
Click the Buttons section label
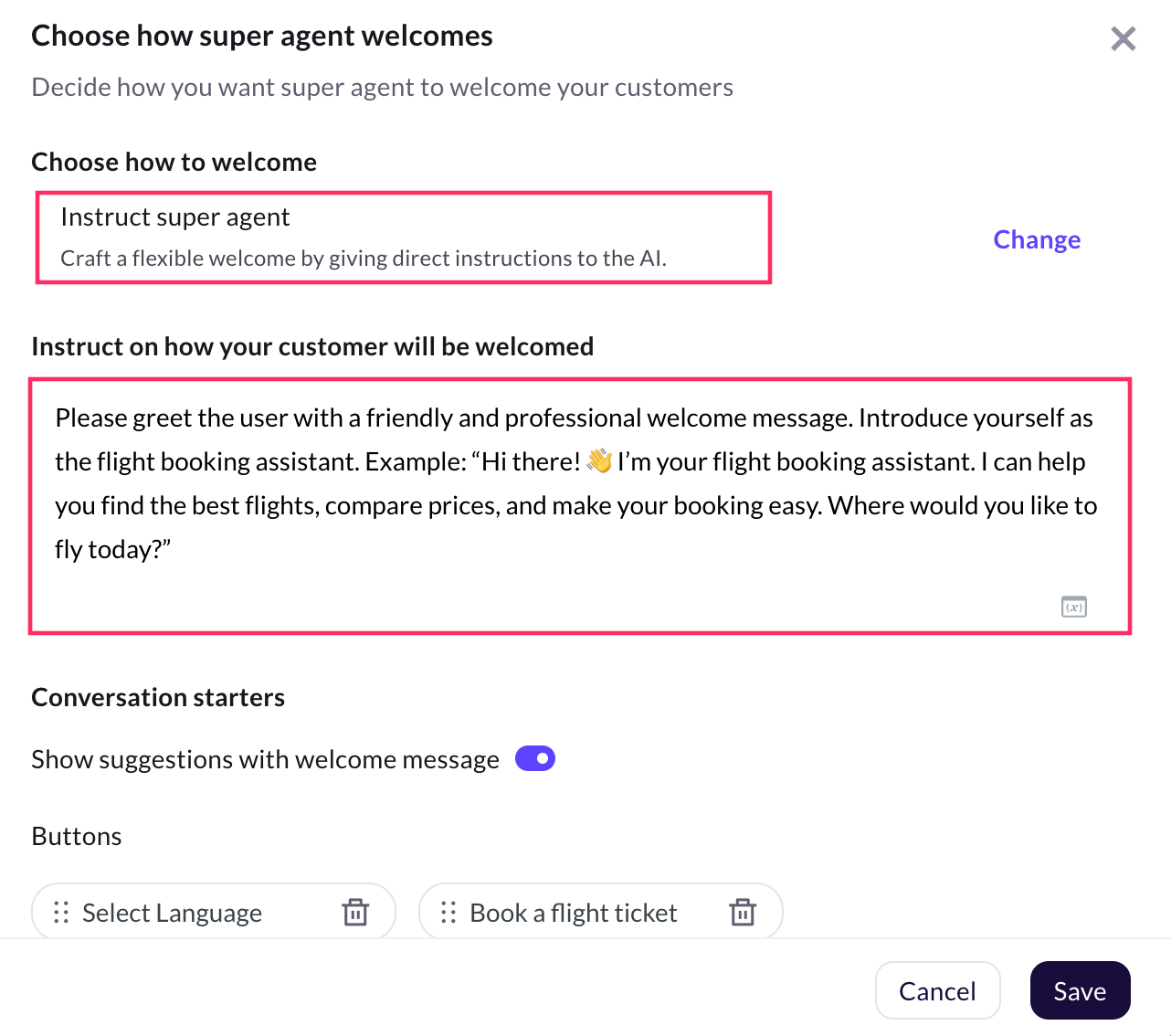coord(77,836)
